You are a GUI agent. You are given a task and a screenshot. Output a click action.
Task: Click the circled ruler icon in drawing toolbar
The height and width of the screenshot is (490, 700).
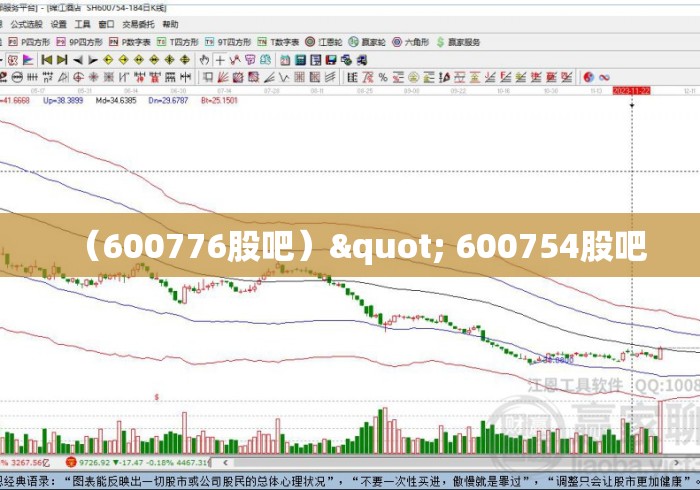click(x=17, y=77)
